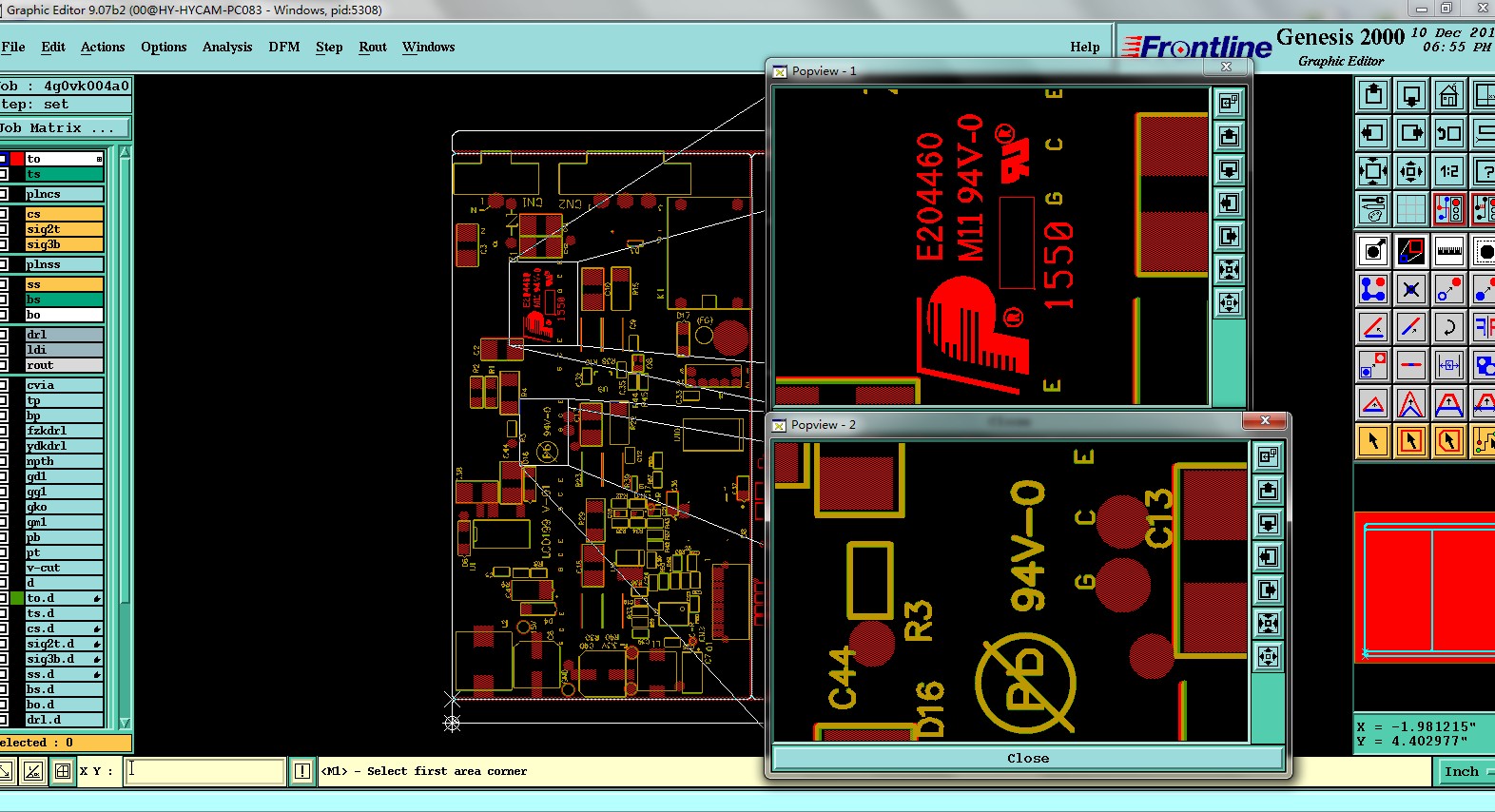Toggle checkbox for the to.d layer
1495x812 pixels.
click(x=4, y=598)
